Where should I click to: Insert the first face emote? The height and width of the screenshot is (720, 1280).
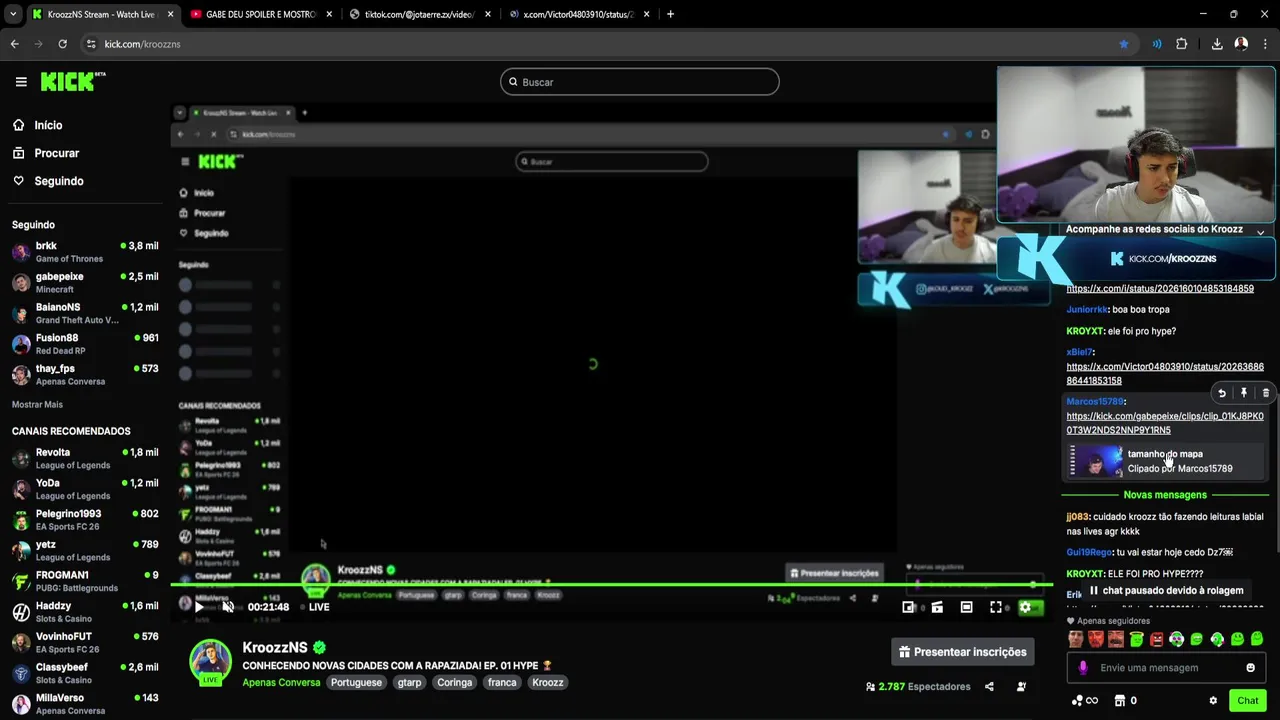coord(1076,639)
